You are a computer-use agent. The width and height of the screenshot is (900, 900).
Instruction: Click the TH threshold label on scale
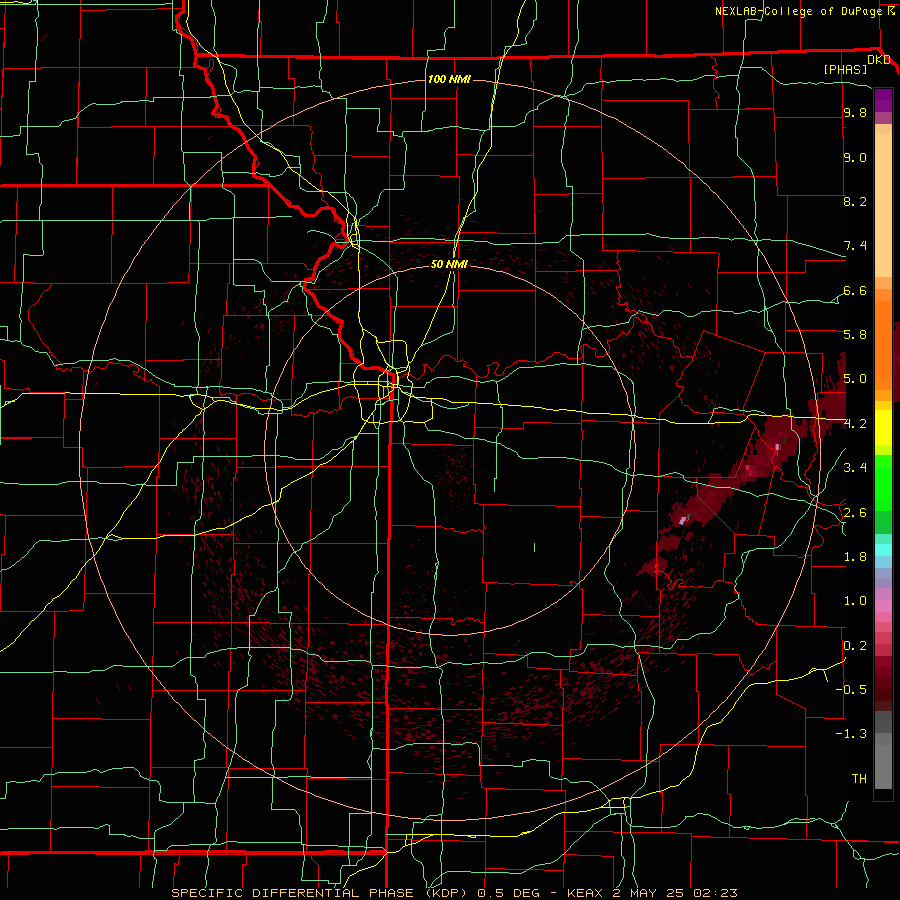coord(859,779)
